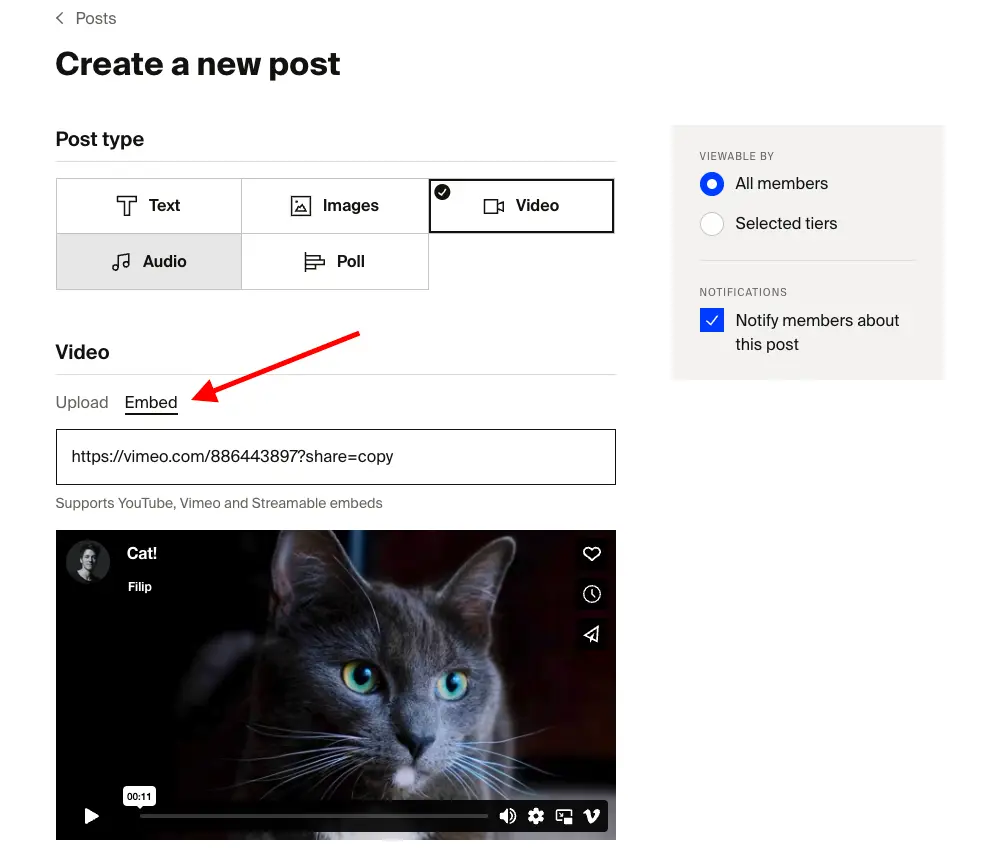Switch to the Embed tab
Image resolution: width=996 pixels, height=849 pixels.
click(x=151, y=402)
